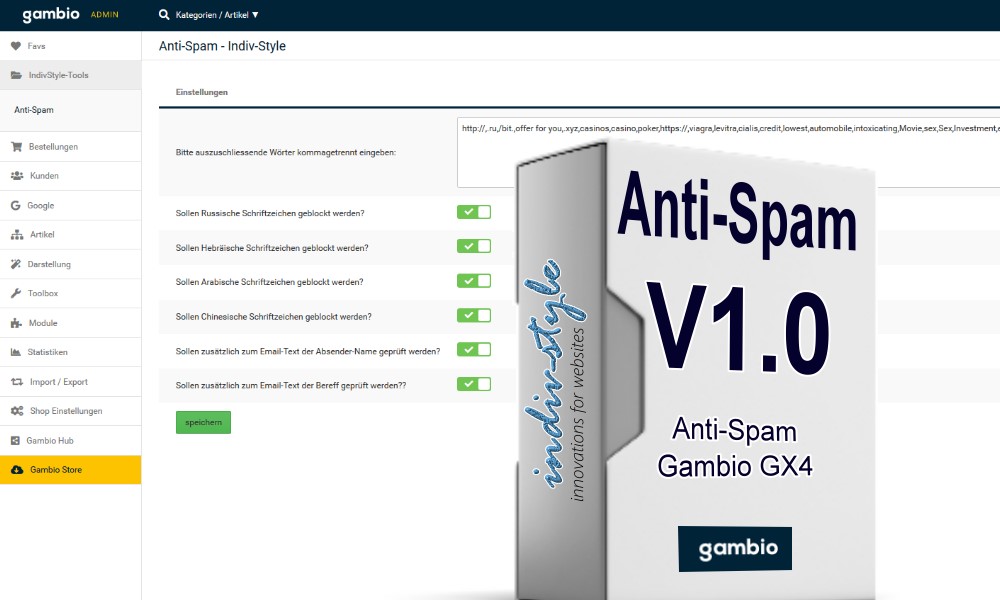Click the label 'Sollen Arabische Schriftzeichen geblockt werden?'

pos(269,282)
